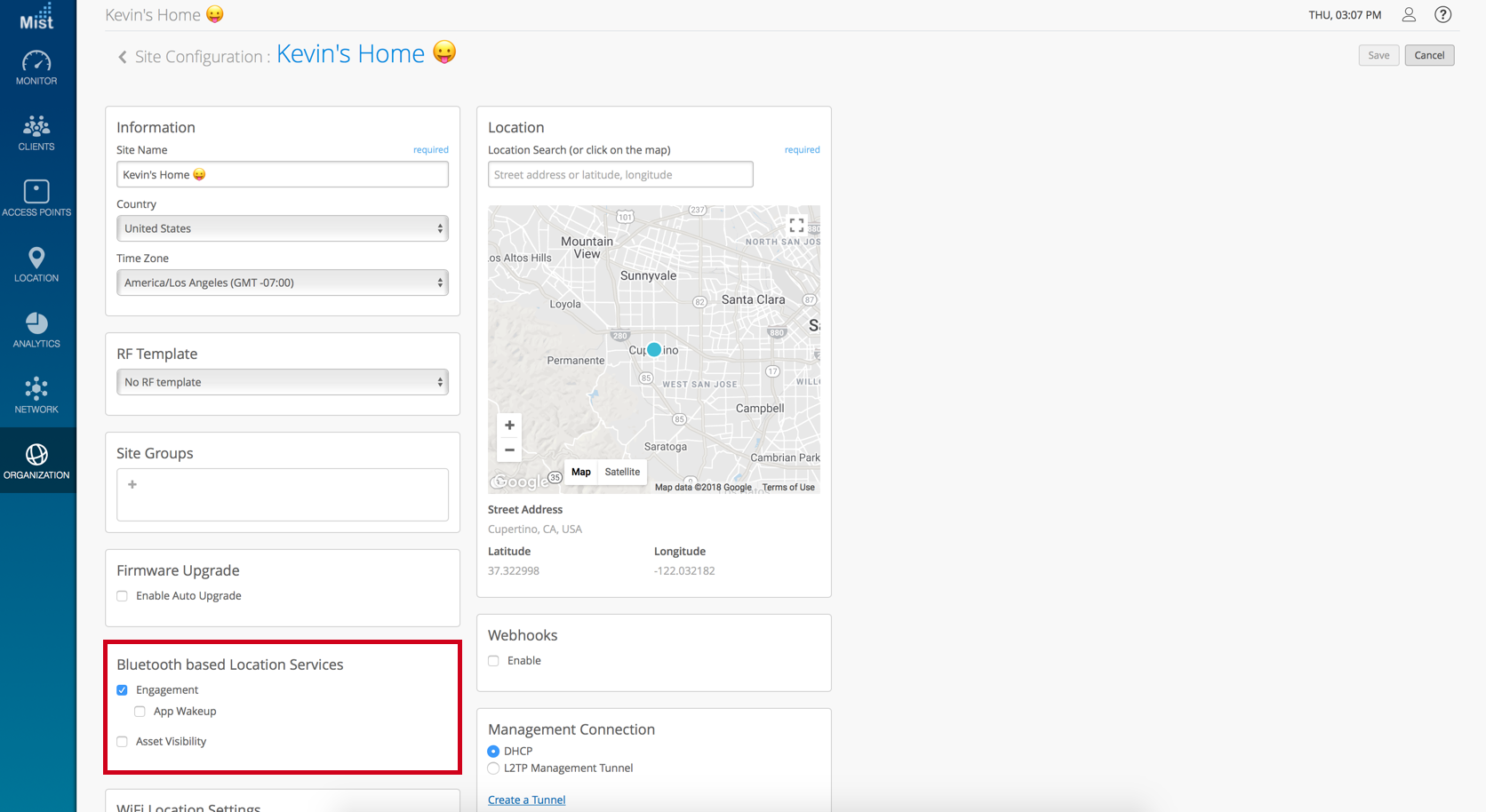The height and width of the screenshot is (812, 1486).
Task: Click the user account icon
Action: click(x=1409, y=15)
